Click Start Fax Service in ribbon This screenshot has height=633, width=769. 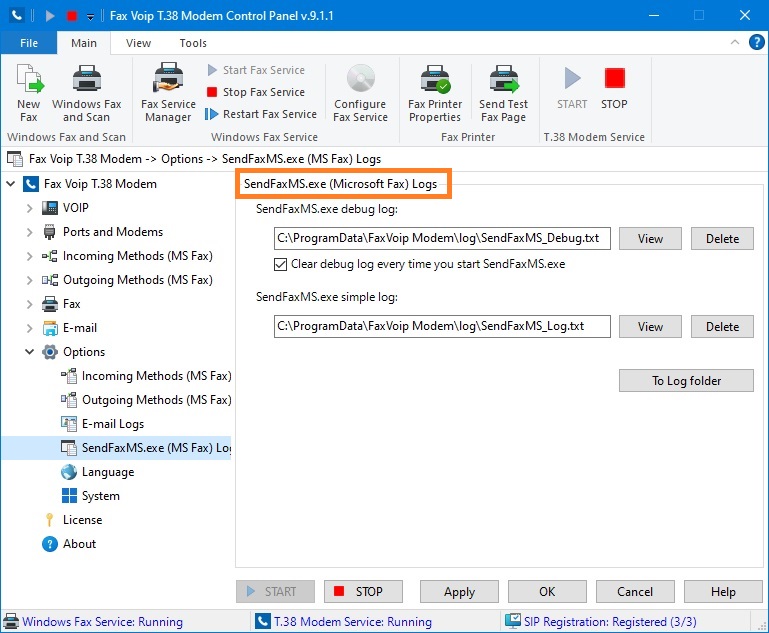tap(256, 70)
